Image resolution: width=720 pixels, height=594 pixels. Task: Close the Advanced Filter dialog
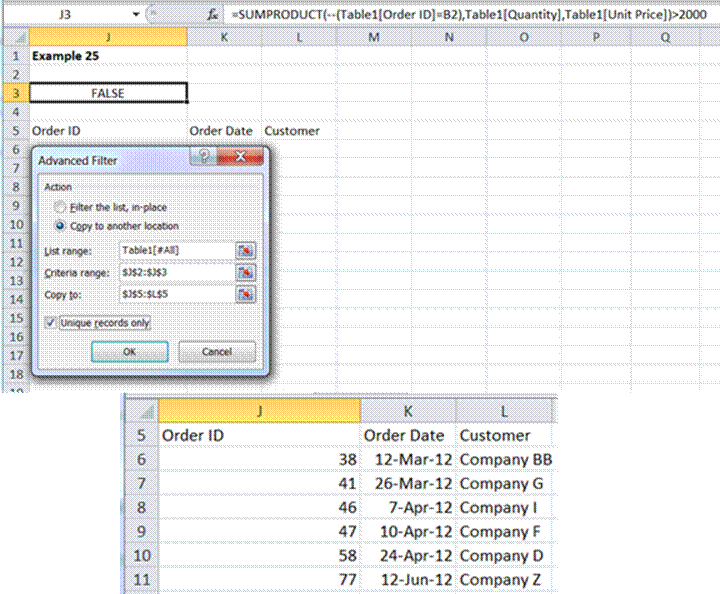[240, 158]
